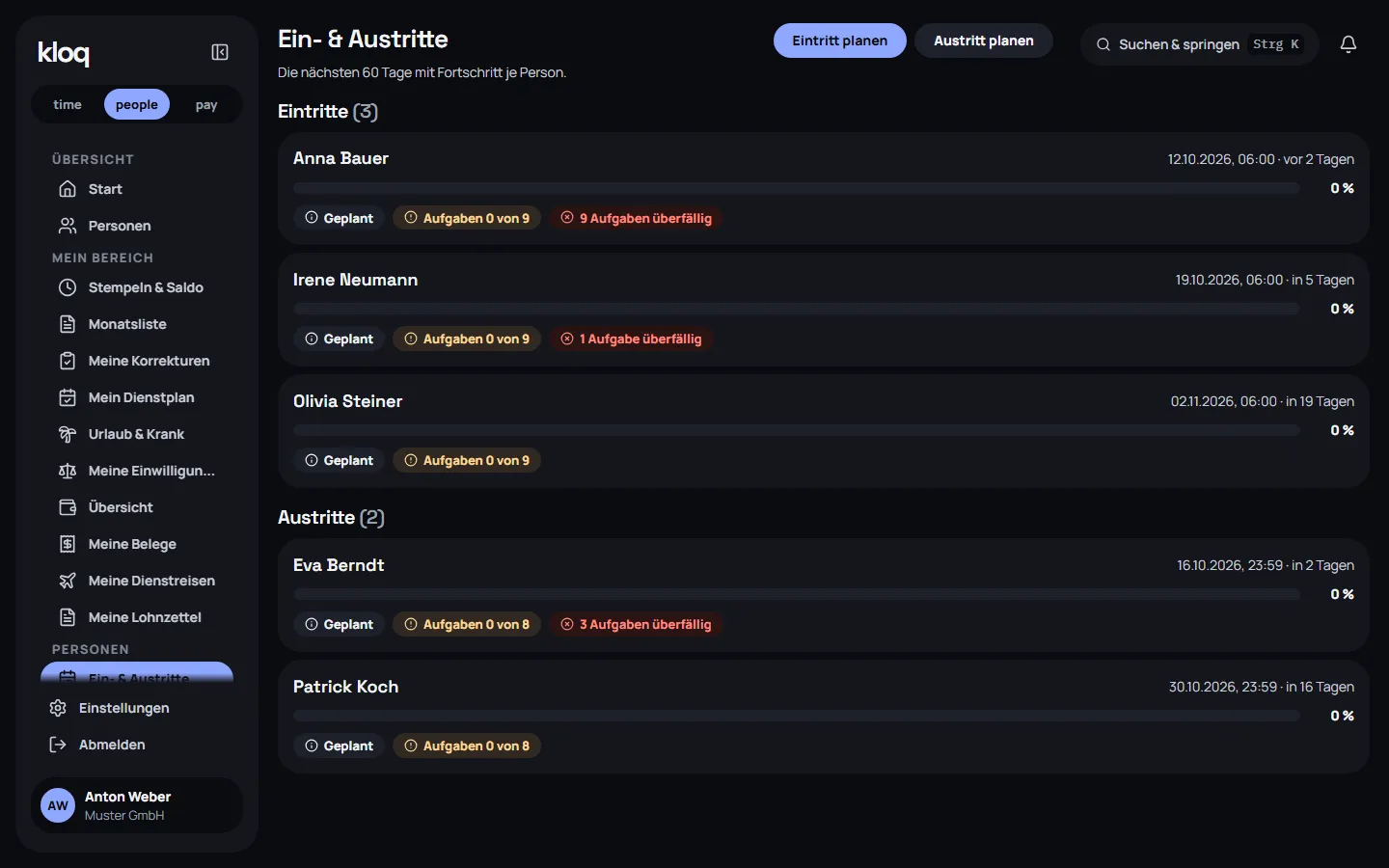The image size is (1389, 868).
Task: Click the Meine Lohnzettel file icon
Action: click(x=68, y=617)
